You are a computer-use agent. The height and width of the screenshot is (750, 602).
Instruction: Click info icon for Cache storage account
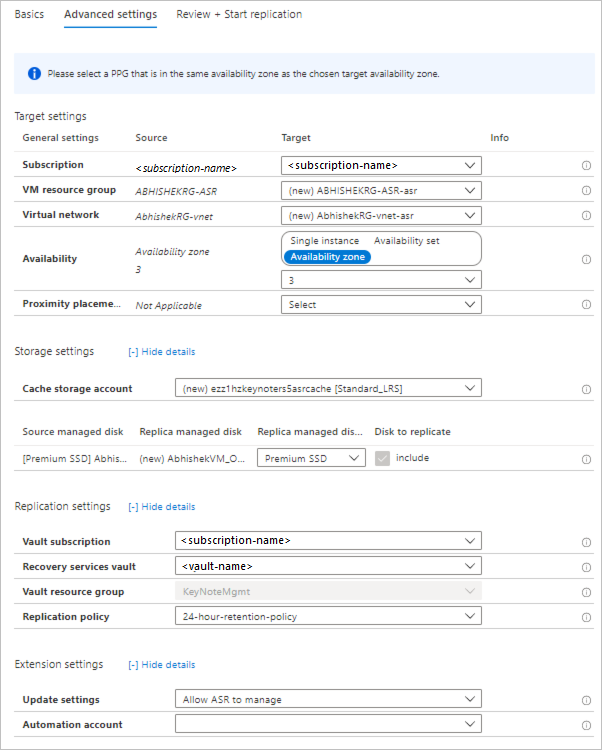point(586,389)
